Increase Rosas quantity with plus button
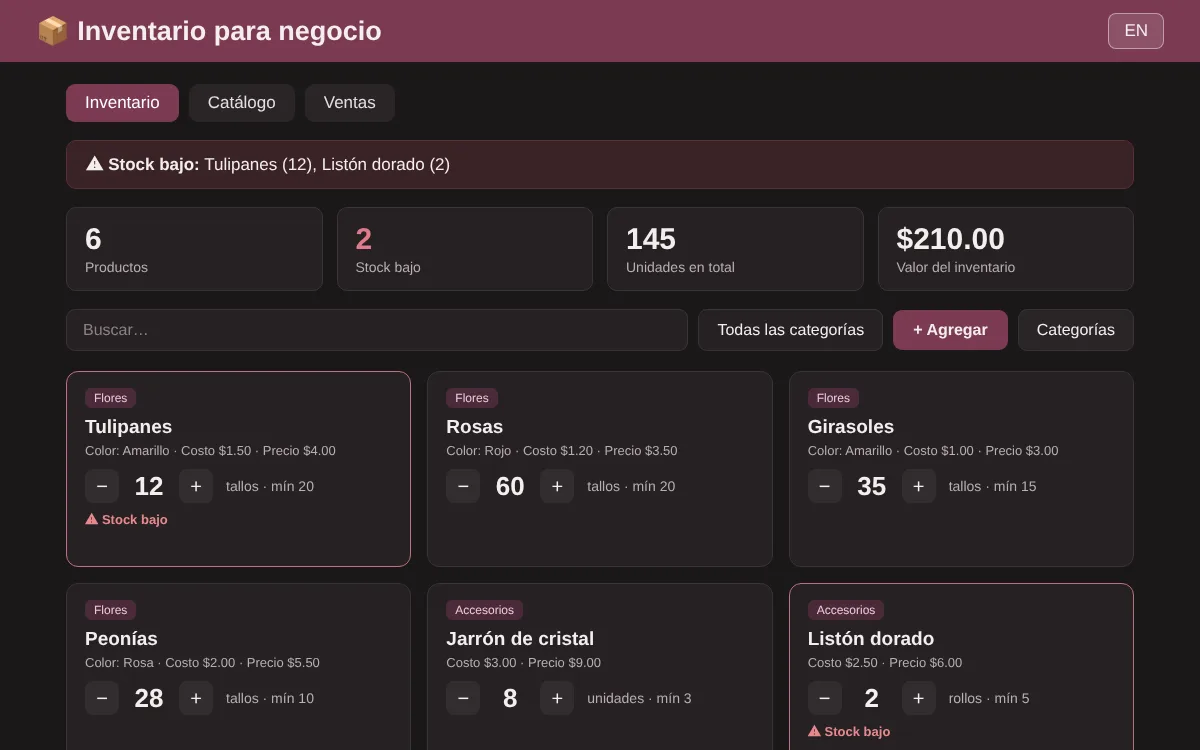The height and width of the screenshot is (750, 1200). [557, 486]
